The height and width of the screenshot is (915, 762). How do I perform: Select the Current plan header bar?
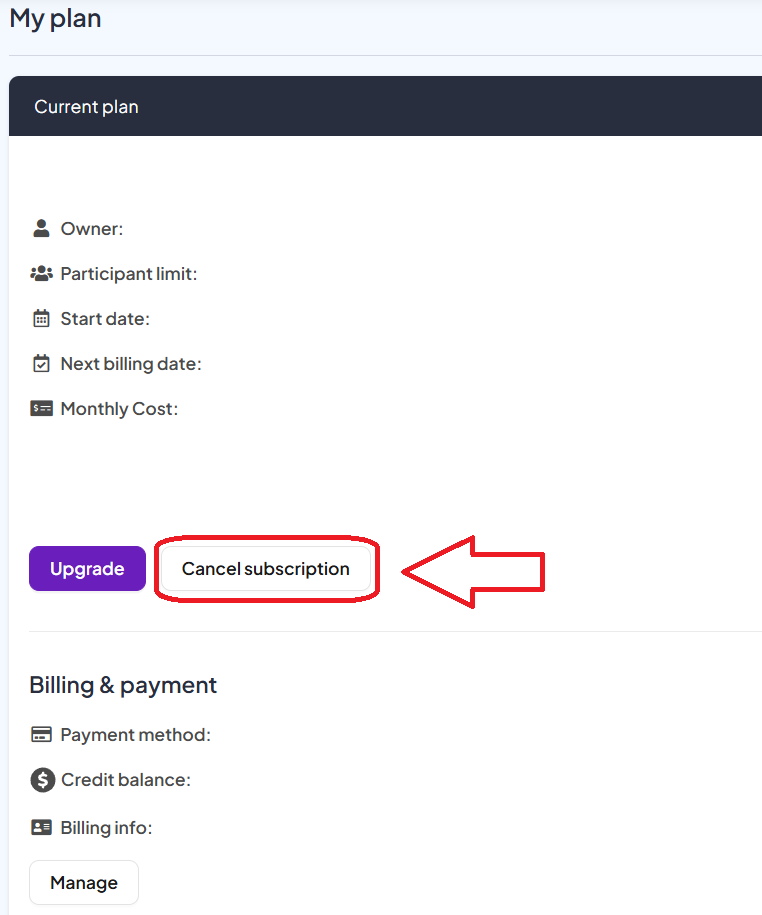click(385, 106)
